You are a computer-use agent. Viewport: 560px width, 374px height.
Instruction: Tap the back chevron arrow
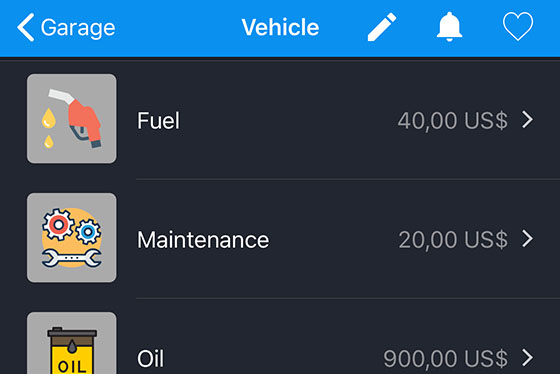(x=26, y=28)
